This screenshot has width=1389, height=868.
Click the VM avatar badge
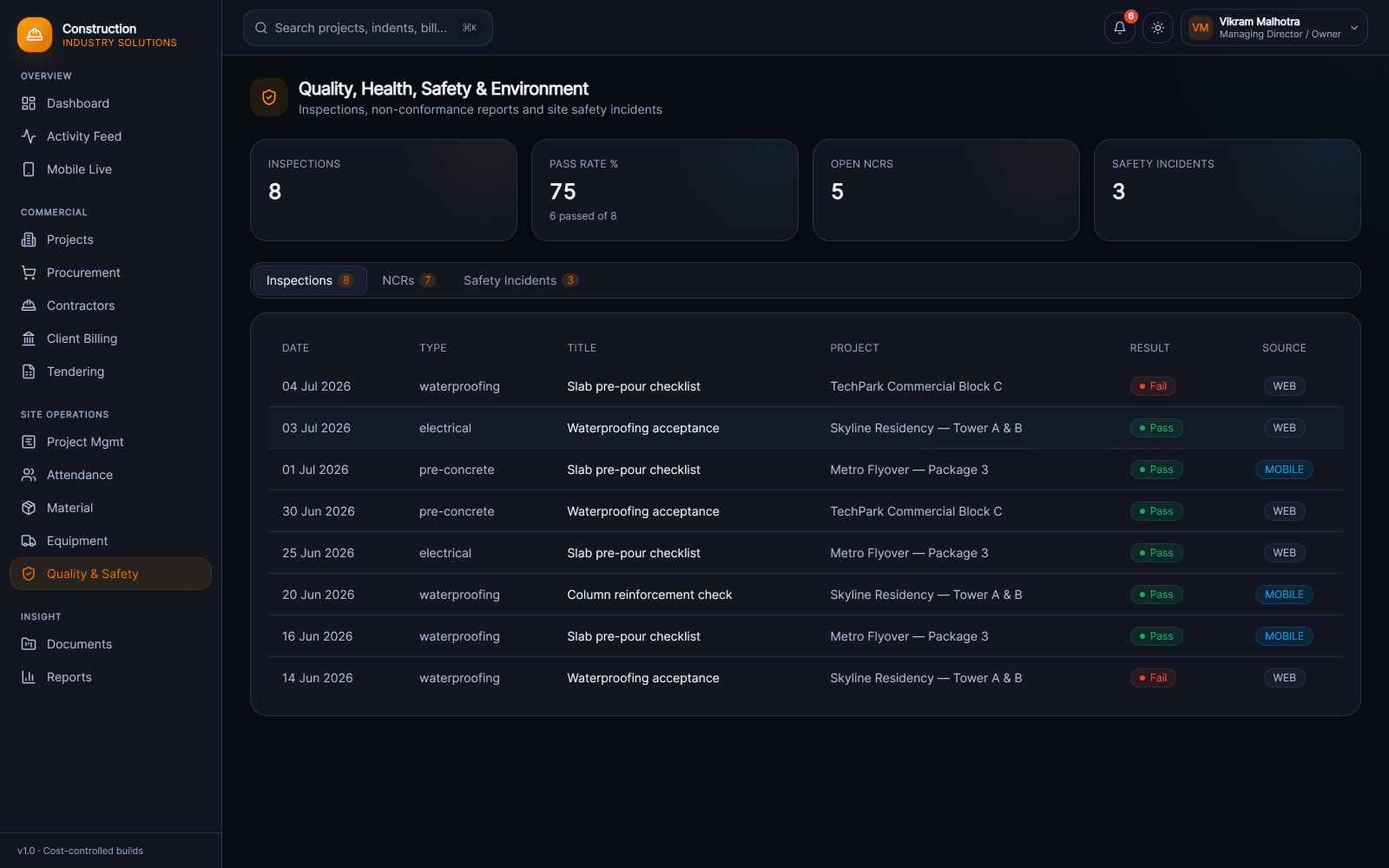1201,28
